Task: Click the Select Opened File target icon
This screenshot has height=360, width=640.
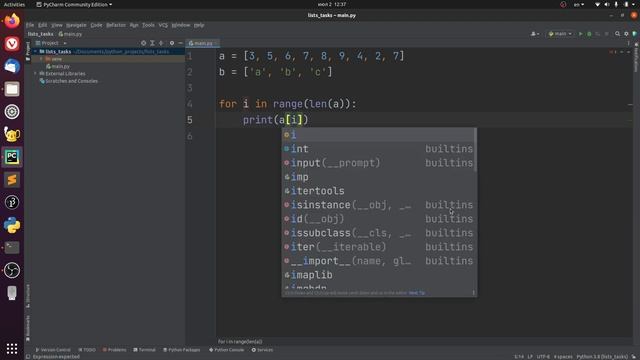Action: 143,43
